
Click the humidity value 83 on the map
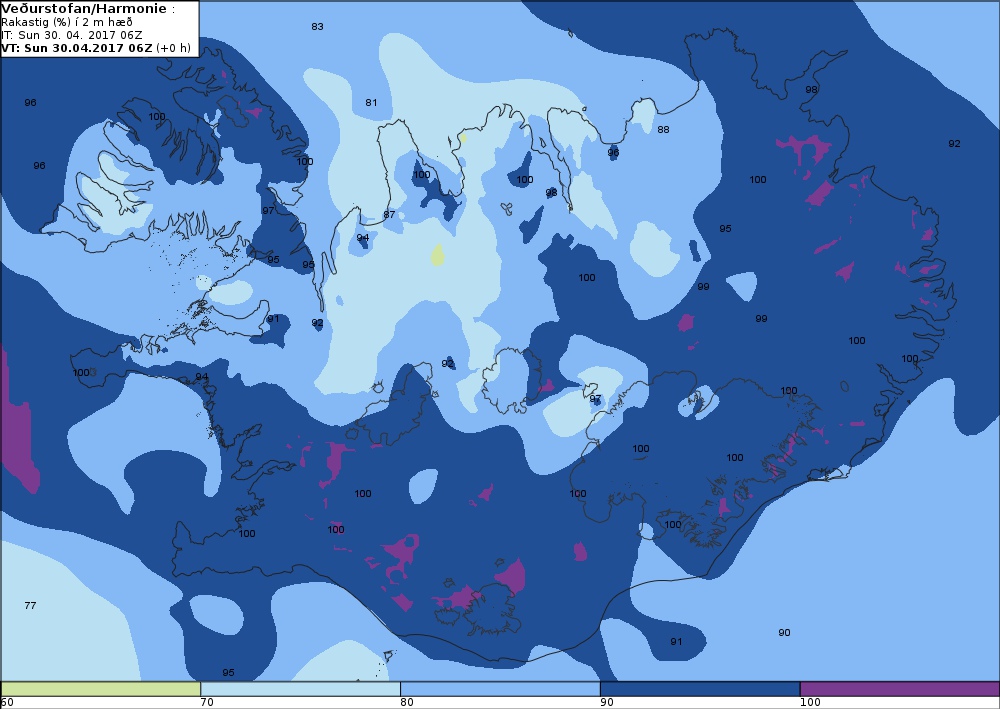pos(317,26)
